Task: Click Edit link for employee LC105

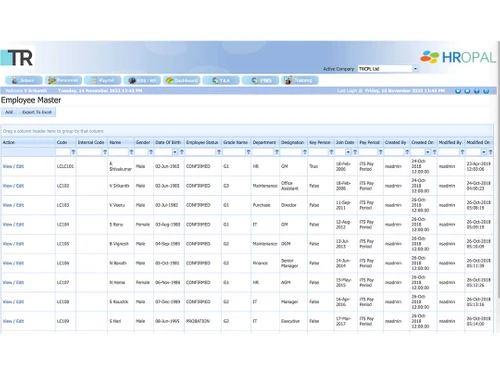Action: click(x=20, y=244)
